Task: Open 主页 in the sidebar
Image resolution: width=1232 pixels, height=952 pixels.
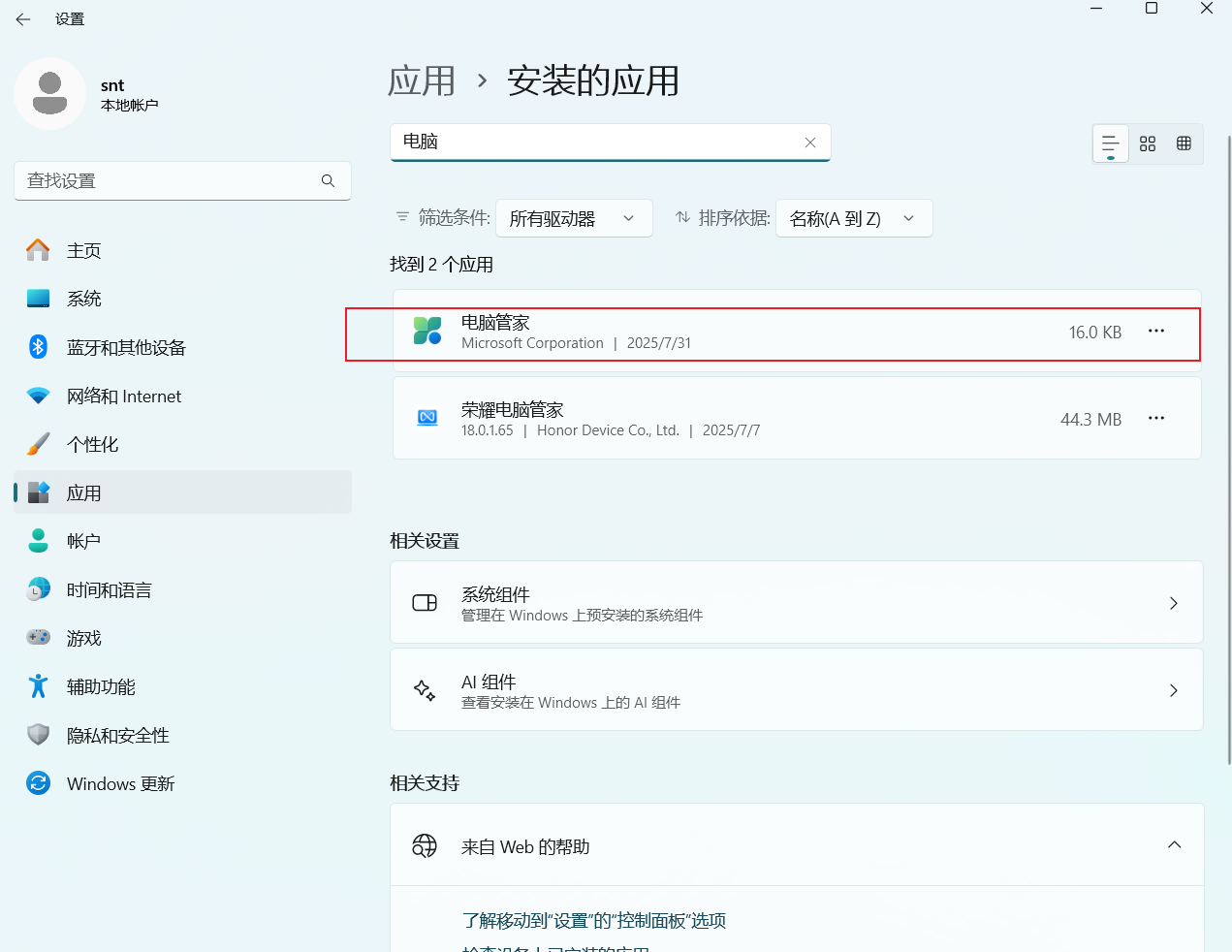Action: (x=182, y=250)
